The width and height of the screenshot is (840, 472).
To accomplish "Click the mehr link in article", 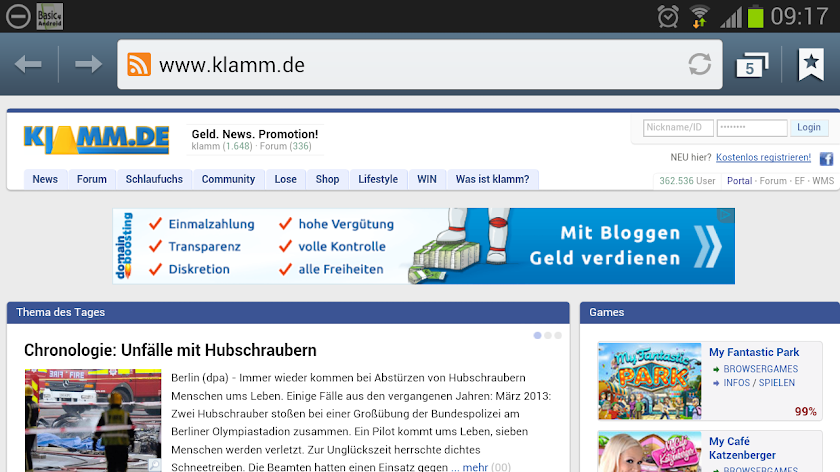I will pyautogui.click(x=475, y=467).
